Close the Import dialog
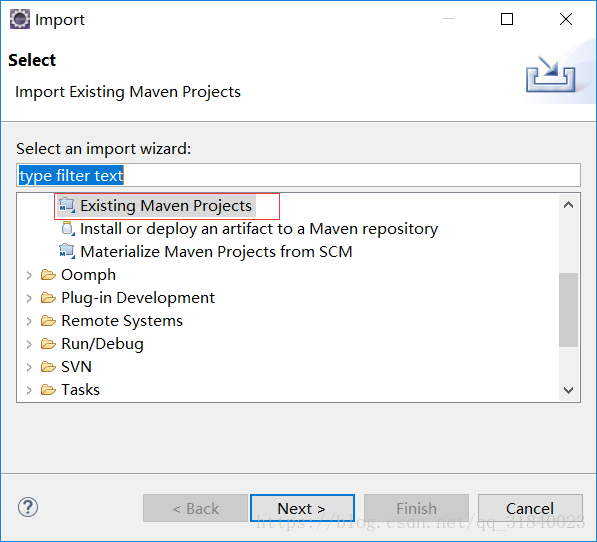This screenshot has width=597, height=542. pos(566,19)
